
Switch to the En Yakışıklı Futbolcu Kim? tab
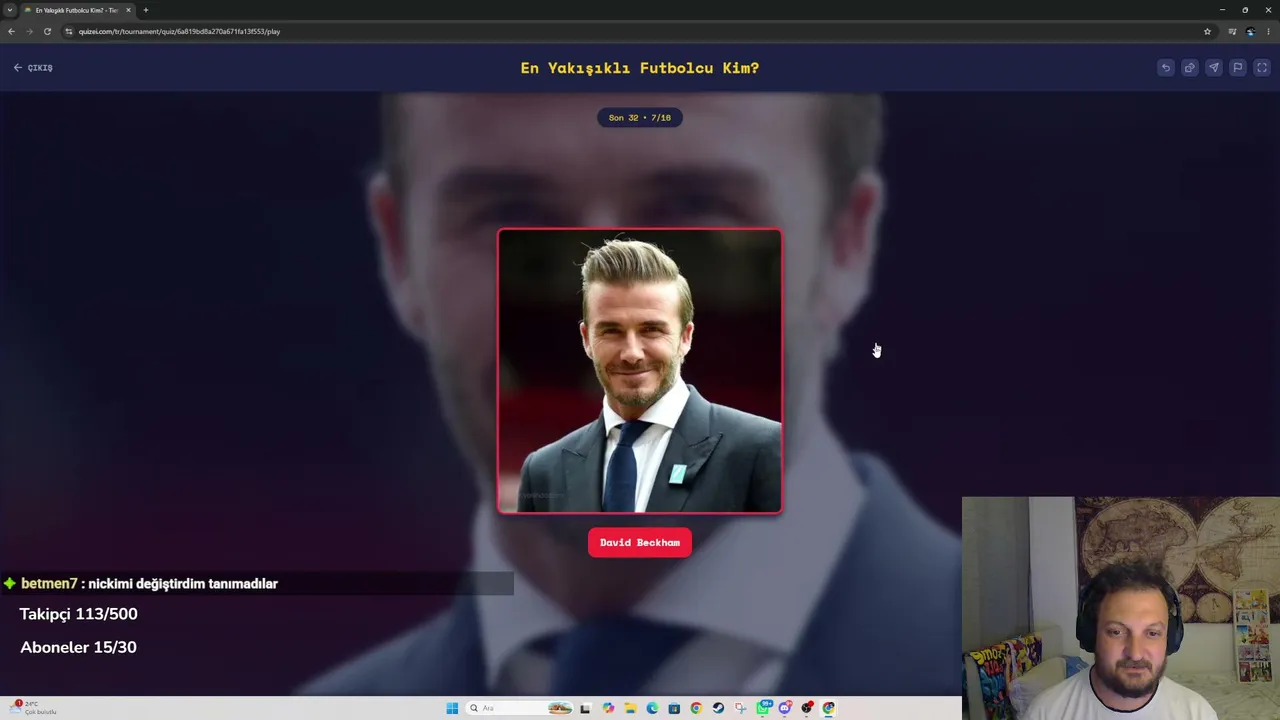coord(77,10)
